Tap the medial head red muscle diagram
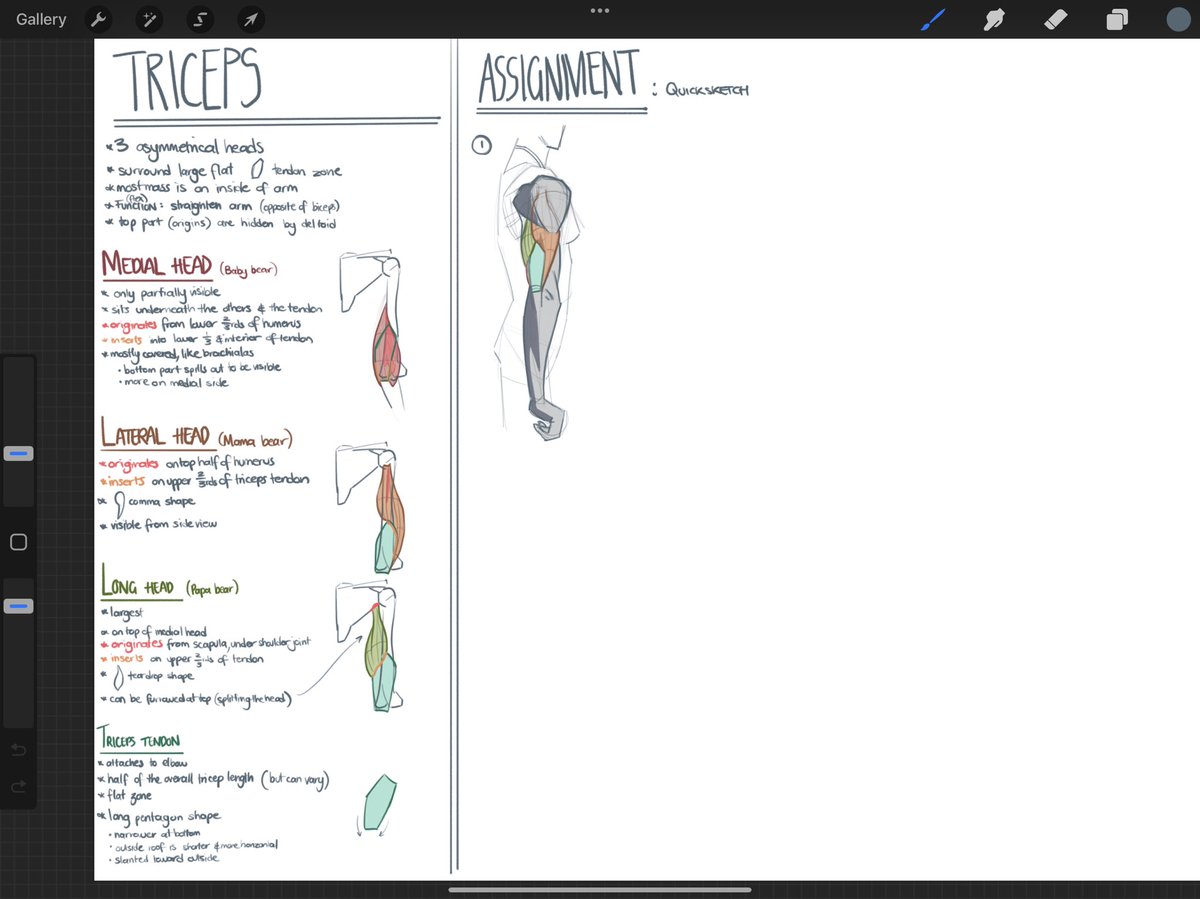Viewport: 1200px width, 899px height. [386, 346]
